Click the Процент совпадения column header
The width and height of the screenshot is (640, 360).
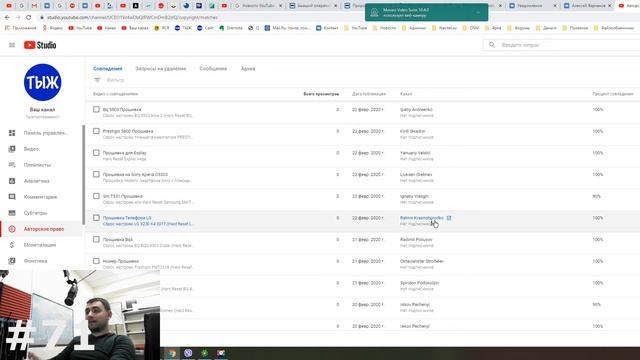(x=613, y=94)
